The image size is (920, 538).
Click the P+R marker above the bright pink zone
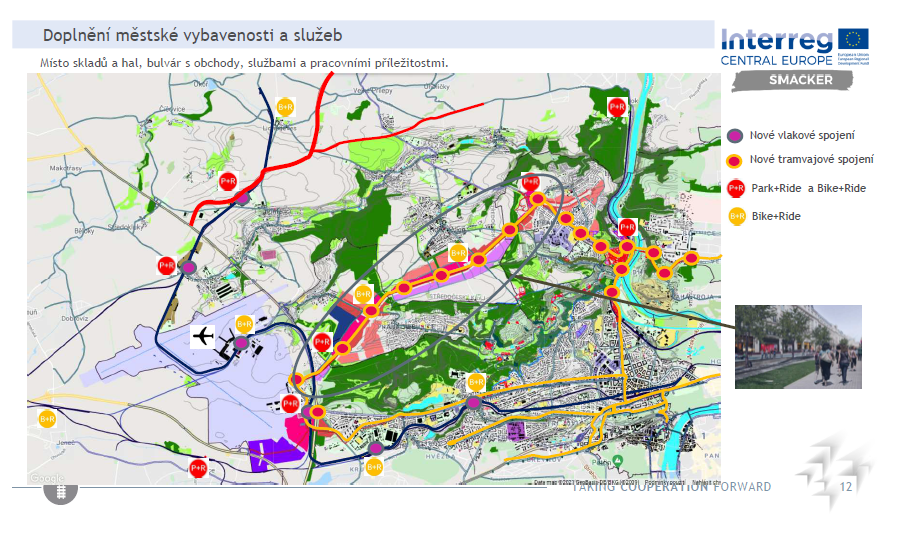[290, 404]
